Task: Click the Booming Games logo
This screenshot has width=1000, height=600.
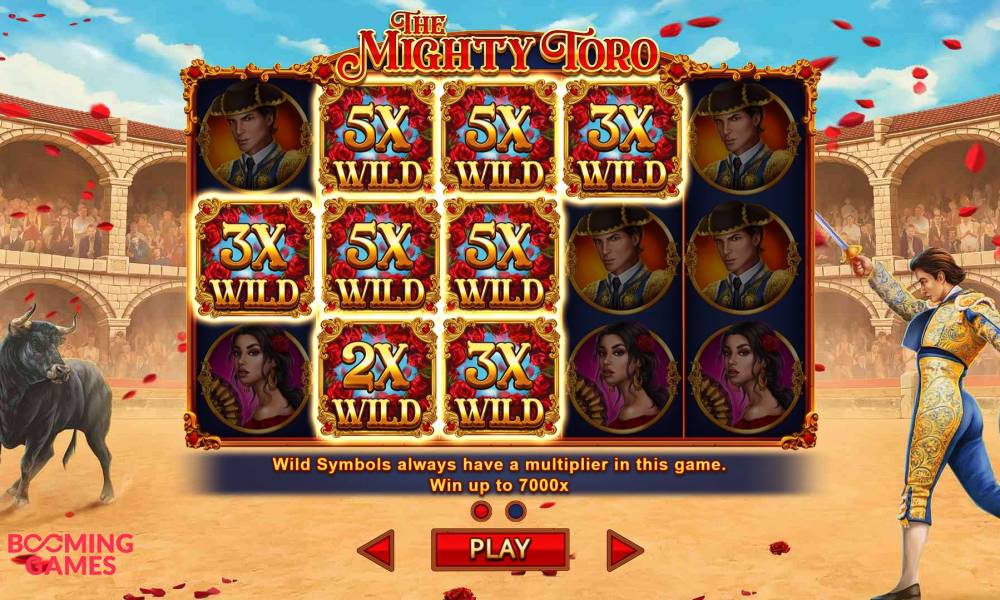Action: pos(70,554)
